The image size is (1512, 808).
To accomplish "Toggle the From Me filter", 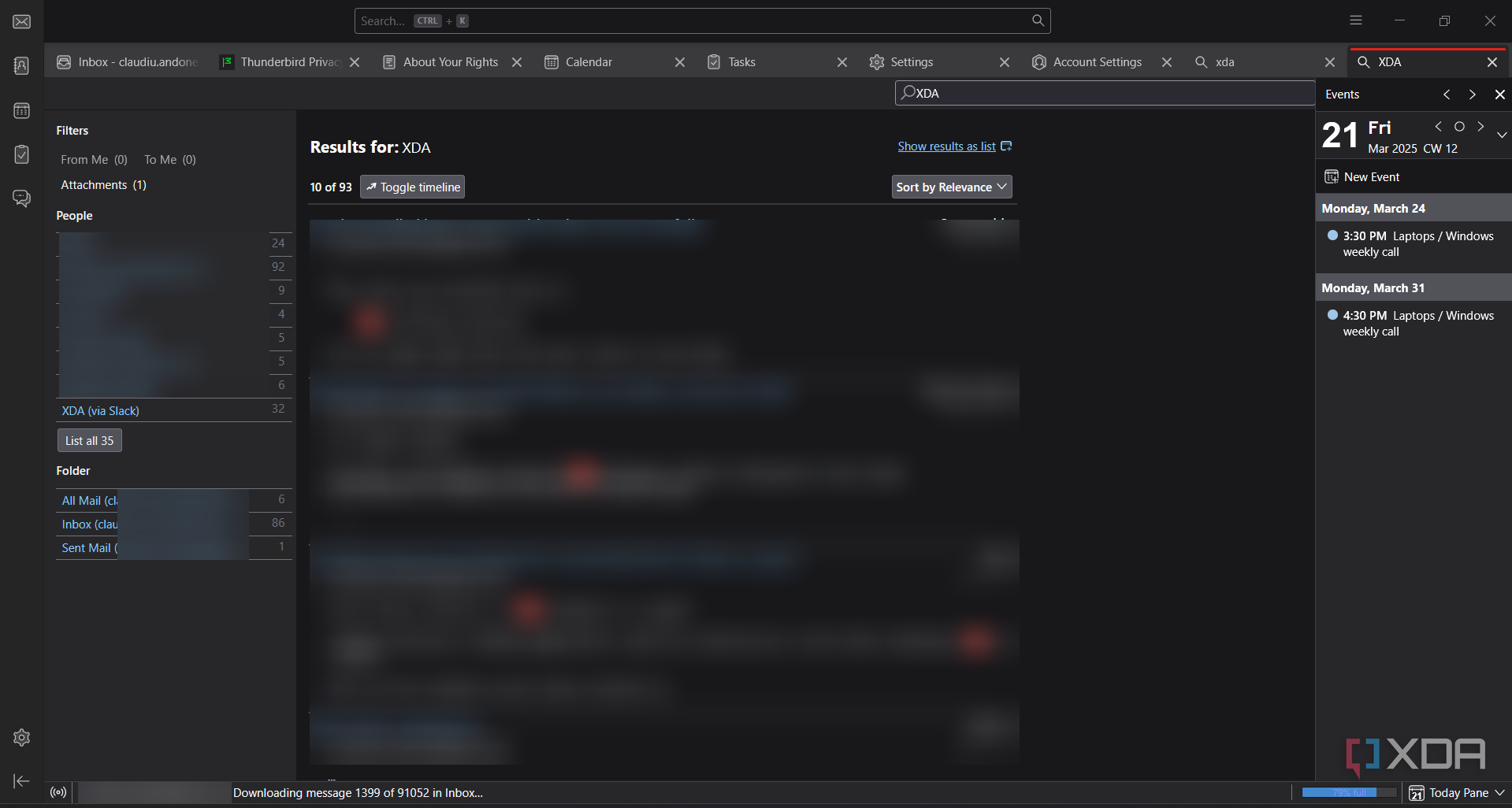I will click(x=94, y=159).
